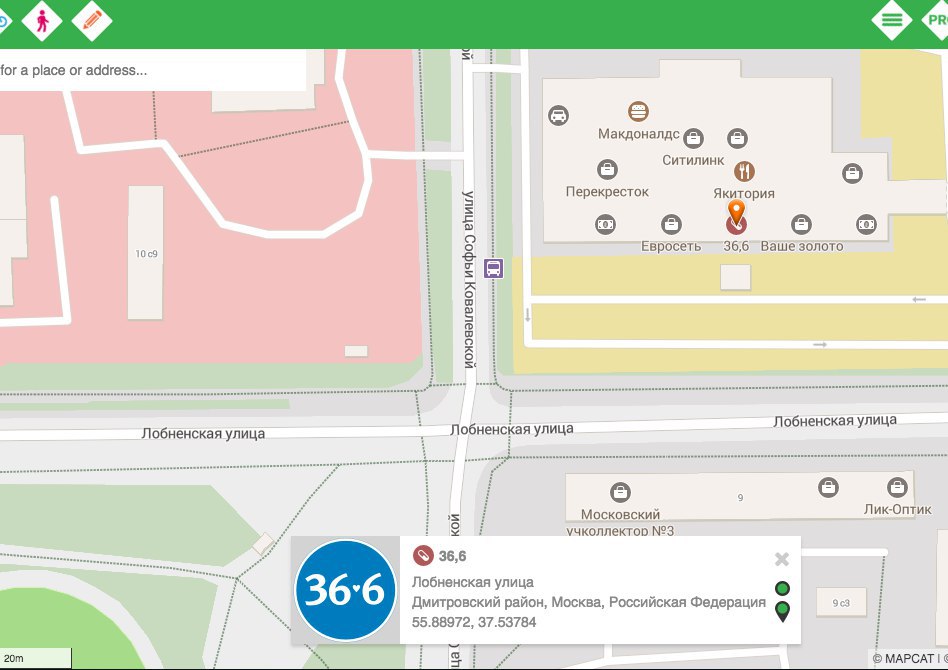Click the Дмитровский район, Москва address line

589,602
